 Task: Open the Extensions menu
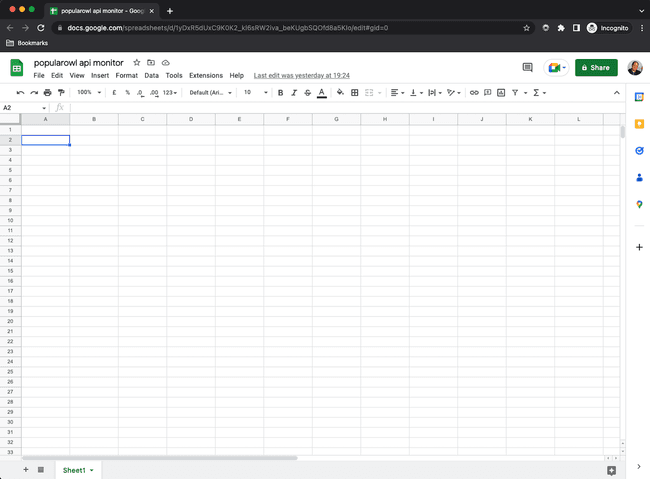206,75
